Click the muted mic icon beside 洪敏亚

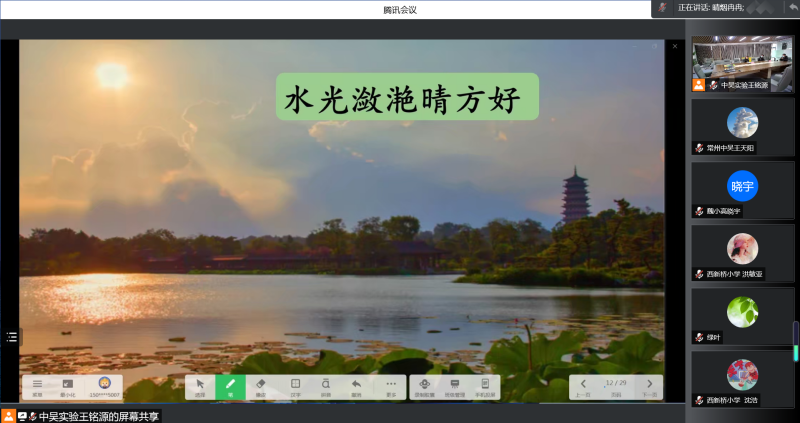[x=699, y=275]
